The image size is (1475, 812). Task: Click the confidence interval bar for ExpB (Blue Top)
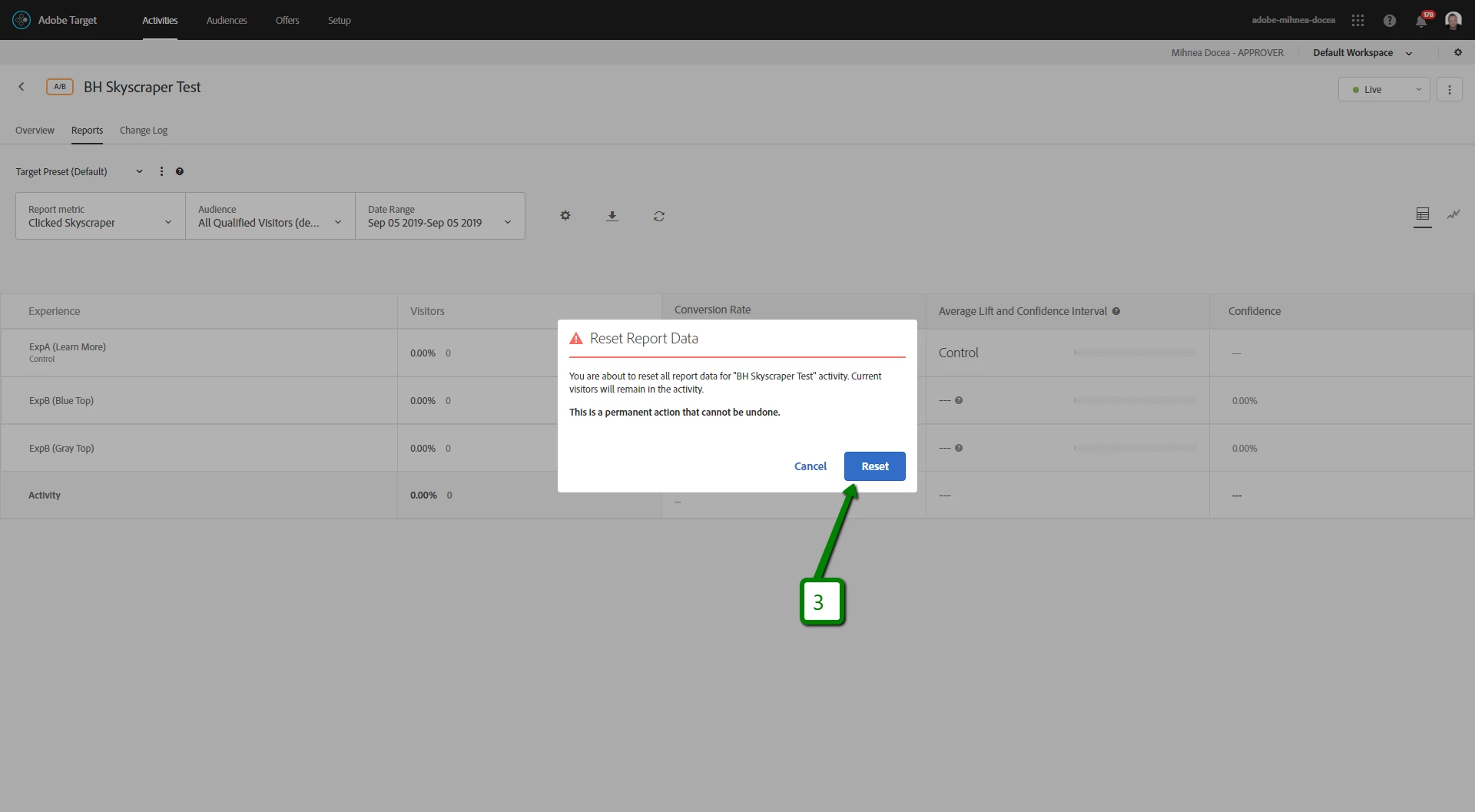(x=1135, y=400)
